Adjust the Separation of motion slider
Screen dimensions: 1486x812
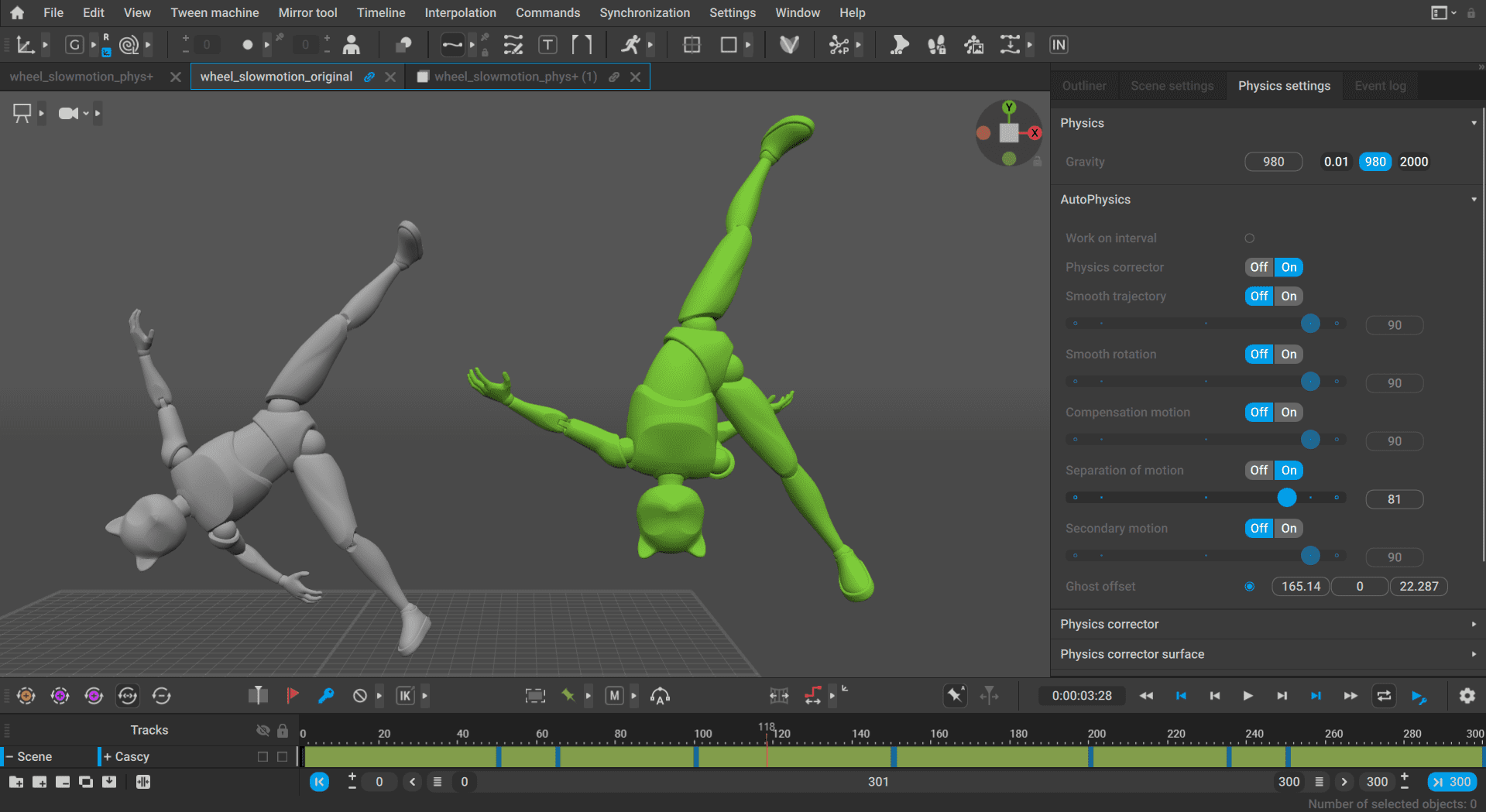click(x=1287, y=498)
